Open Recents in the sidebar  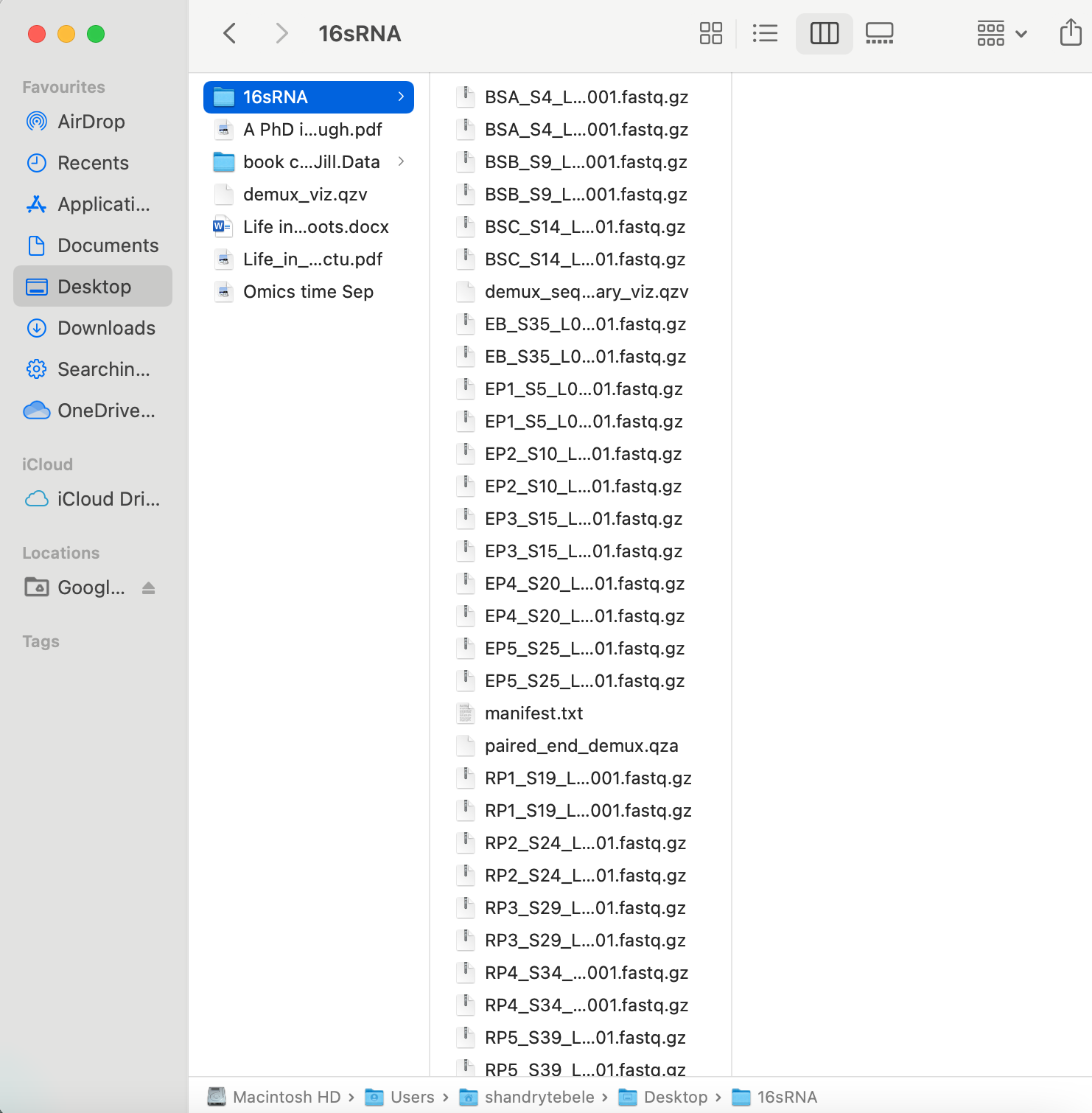point(93,163)
